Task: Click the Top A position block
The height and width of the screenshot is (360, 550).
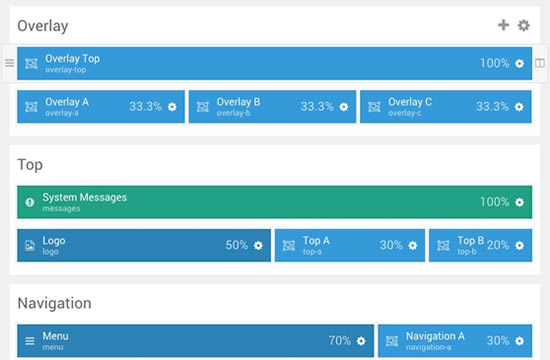Action: click(x=350, y=245)
